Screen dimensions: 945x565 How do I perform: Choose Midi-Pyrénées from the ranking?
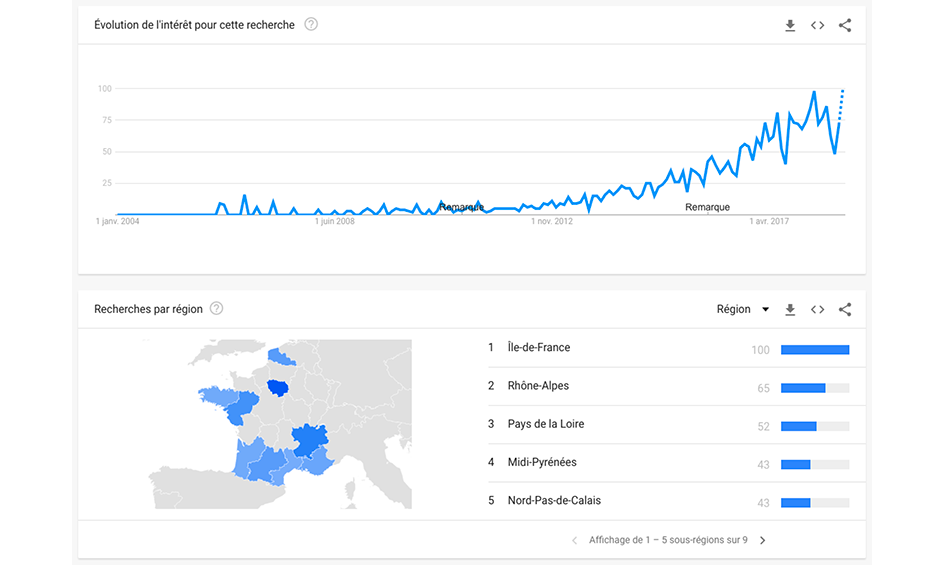coord(542,462)
